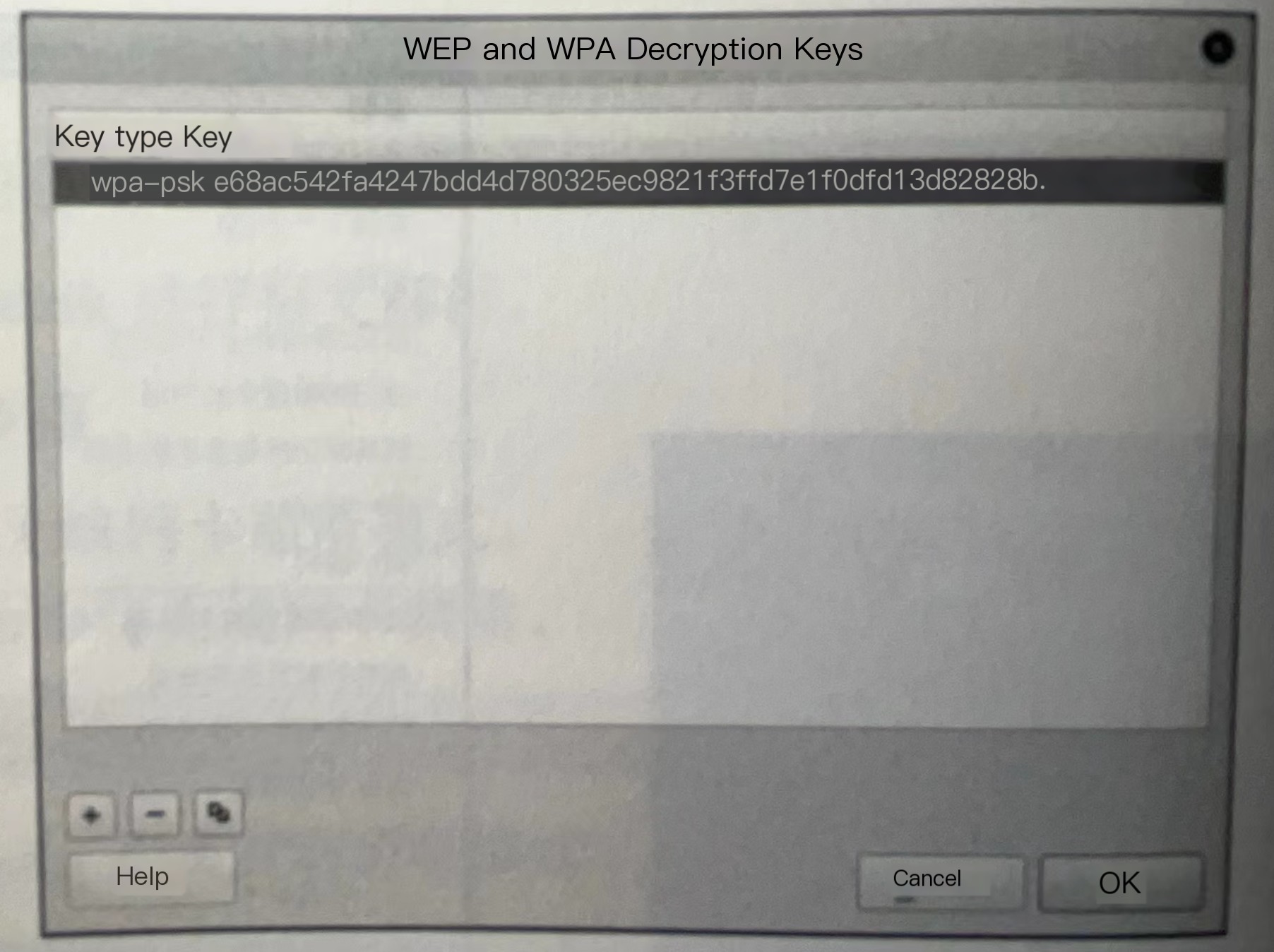Close the WEP and WPA Decryption Keys dialog
The height and width of the screenshot is (952, 1274).
1218,48
